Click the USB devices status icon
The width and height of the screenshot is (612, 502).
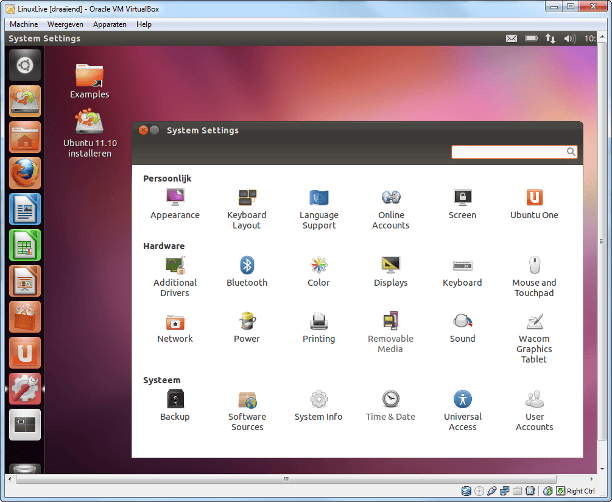pyautogui.click(x=492, y=491)
